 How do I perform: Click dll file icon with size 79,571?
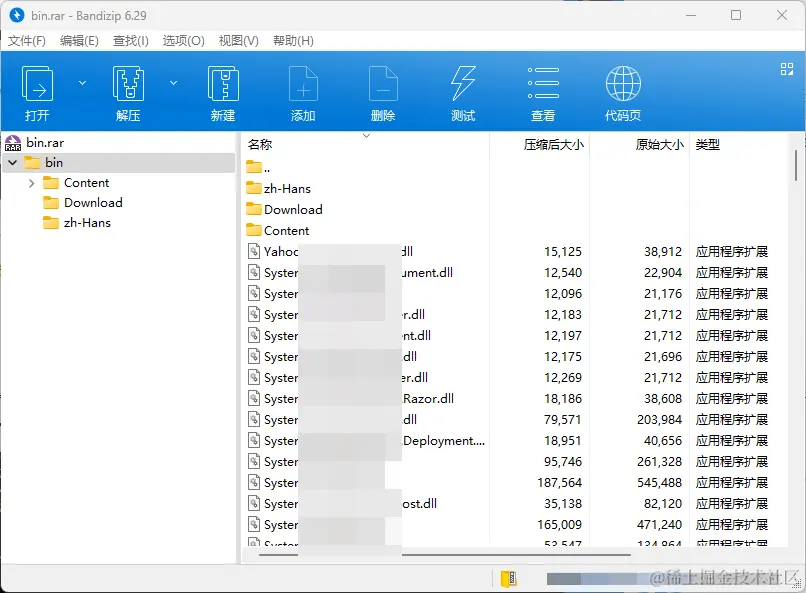pos(254,419)
